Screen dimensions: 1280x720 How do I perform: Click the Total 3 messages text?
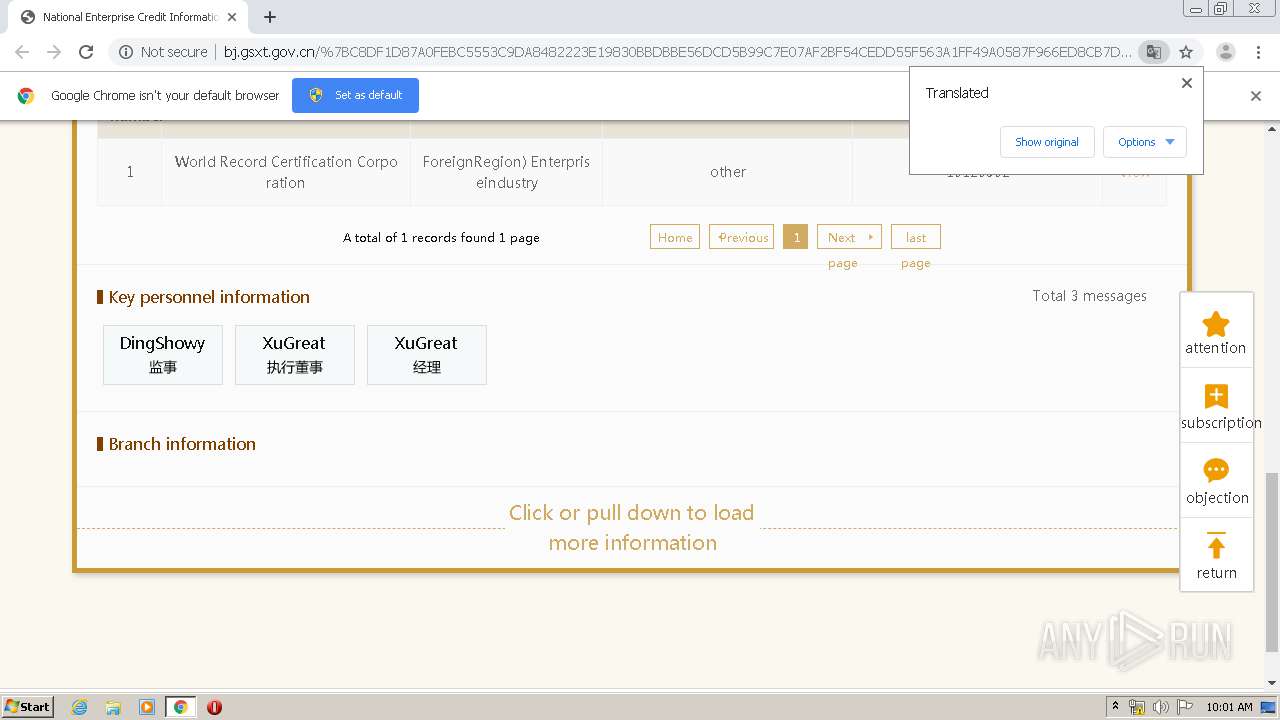click(1089, 296)
